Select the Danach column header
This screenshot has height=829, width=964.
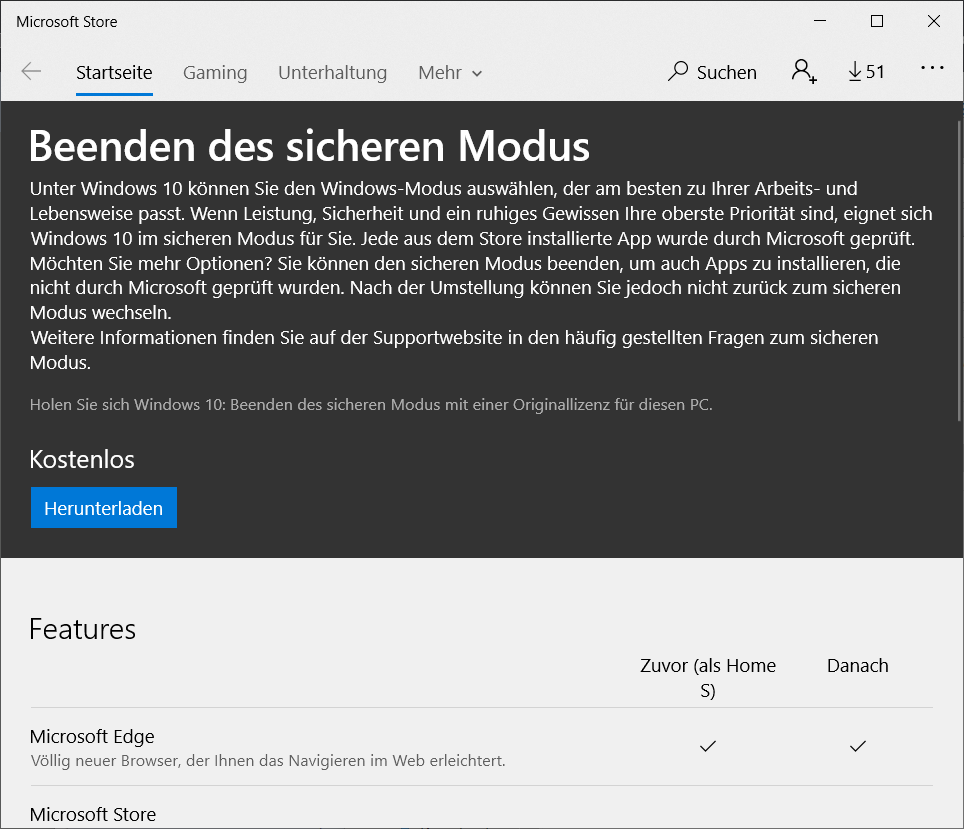pyautogui.click(x=858, y=665)
